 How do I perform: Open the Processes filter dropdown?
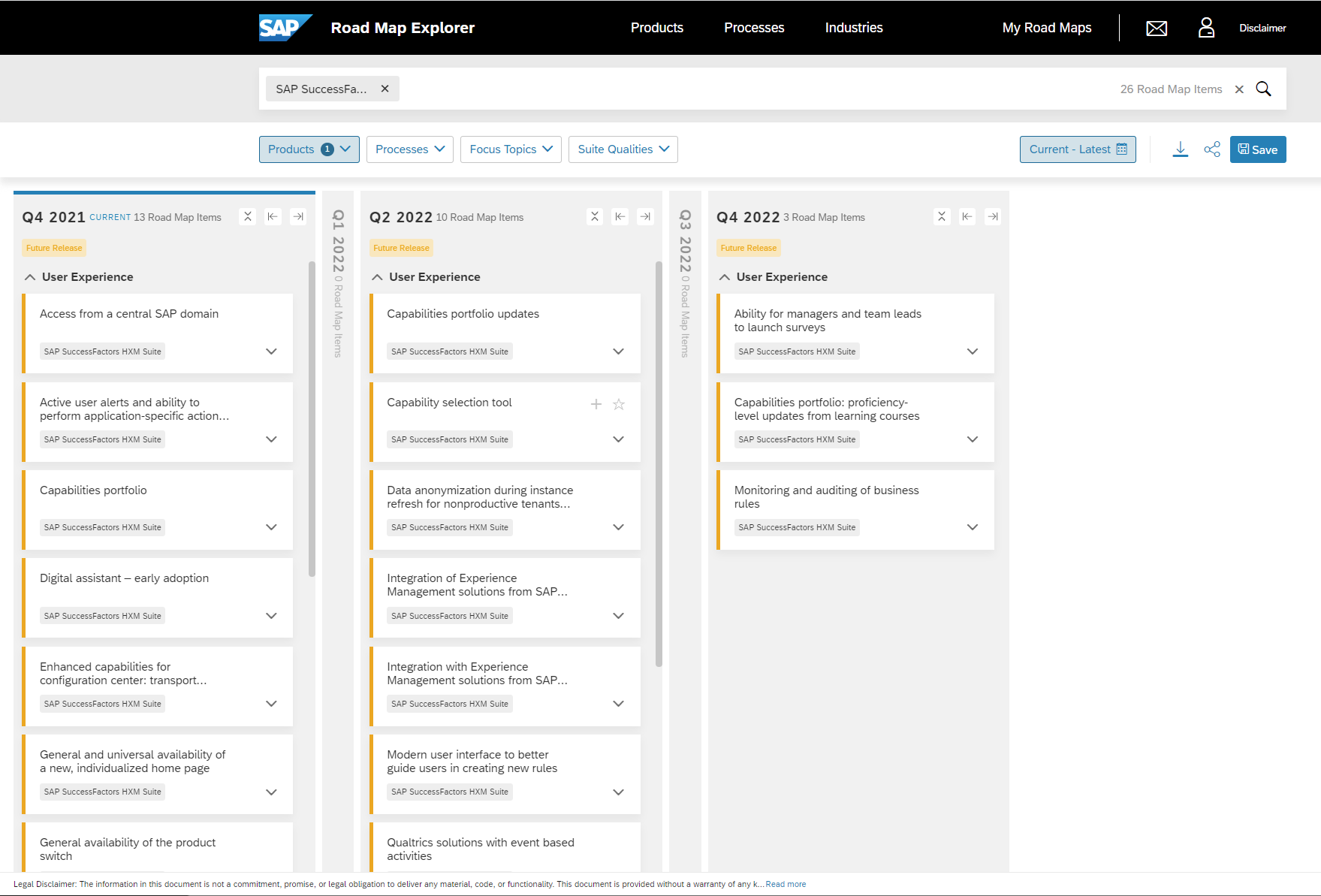[409, 149]
